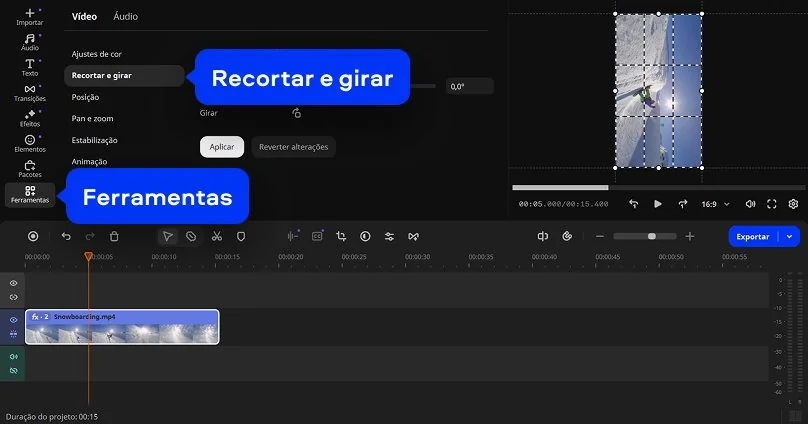Edit the rotation angle 0,0° field
Image resolution: width=808 pixels, height=424 pixels.
pos(469,87)
